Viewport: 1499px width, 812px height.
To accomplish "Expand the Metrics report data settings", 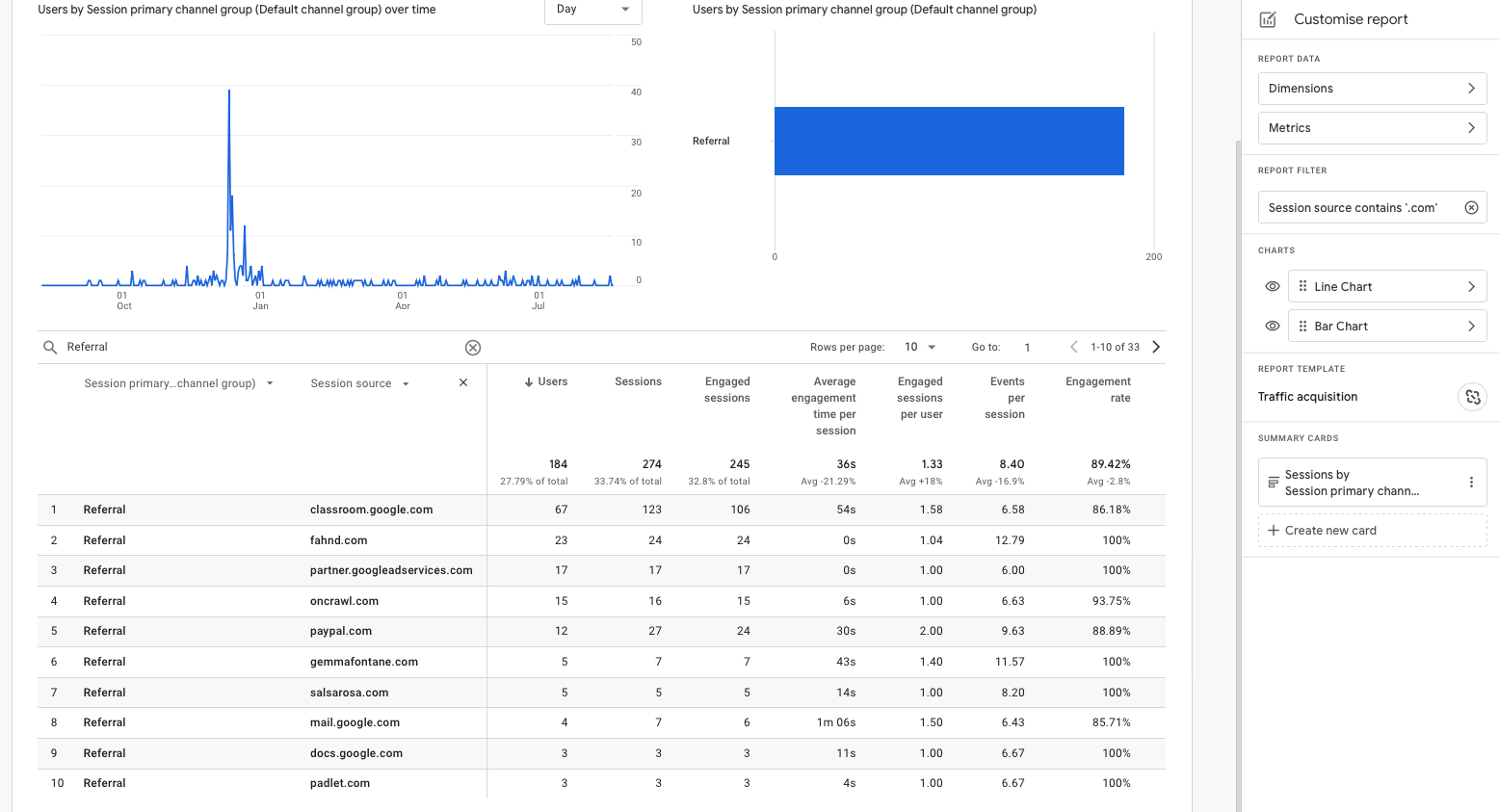I will [1372, 127].
